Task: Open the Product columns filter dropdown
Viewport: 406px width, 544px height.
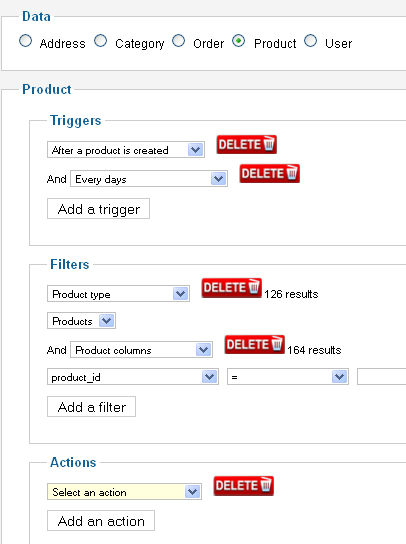Action: pos(141,350)
